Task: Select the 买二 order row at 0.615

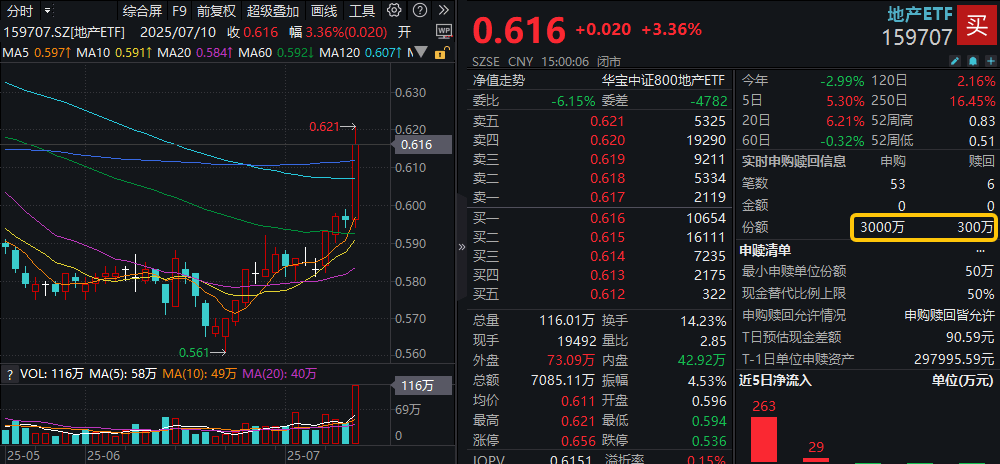Action: (x=599, y=238)
